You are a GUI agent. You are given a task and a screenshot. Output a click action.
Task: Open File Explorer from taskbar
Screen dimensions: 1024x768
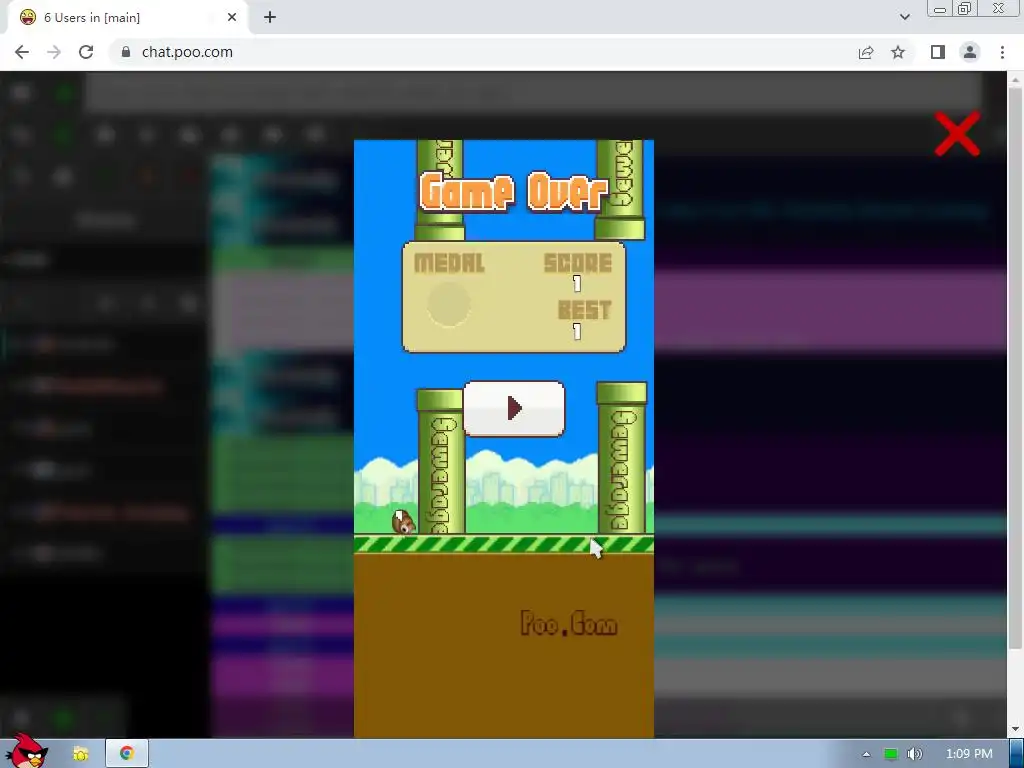(x=80, y=754)
